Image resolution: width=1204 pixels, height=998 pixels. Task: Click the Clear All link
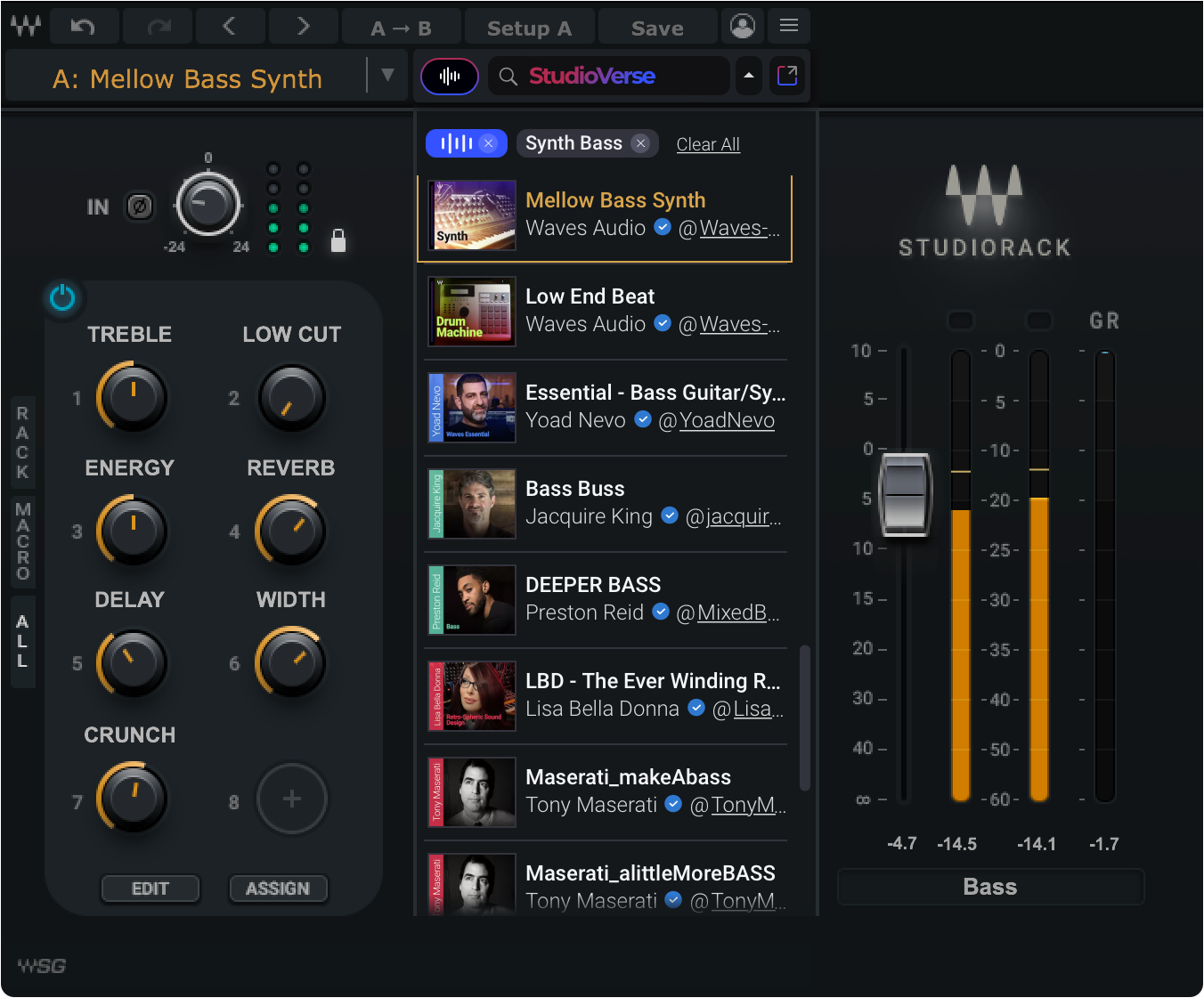click(x=708, y=144)
